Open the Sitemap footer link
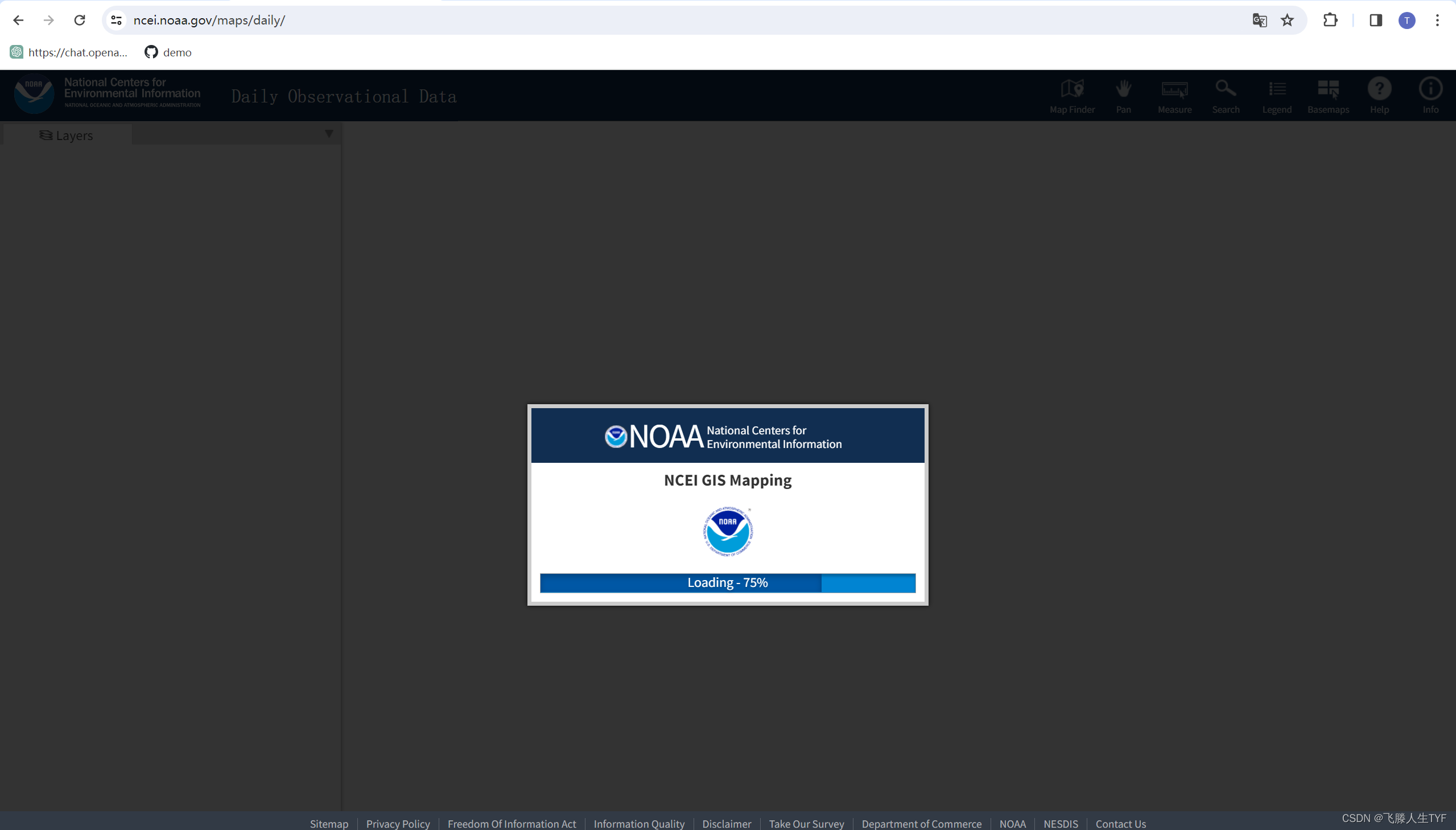This screenshot has width=1456, height=830. 329,823
